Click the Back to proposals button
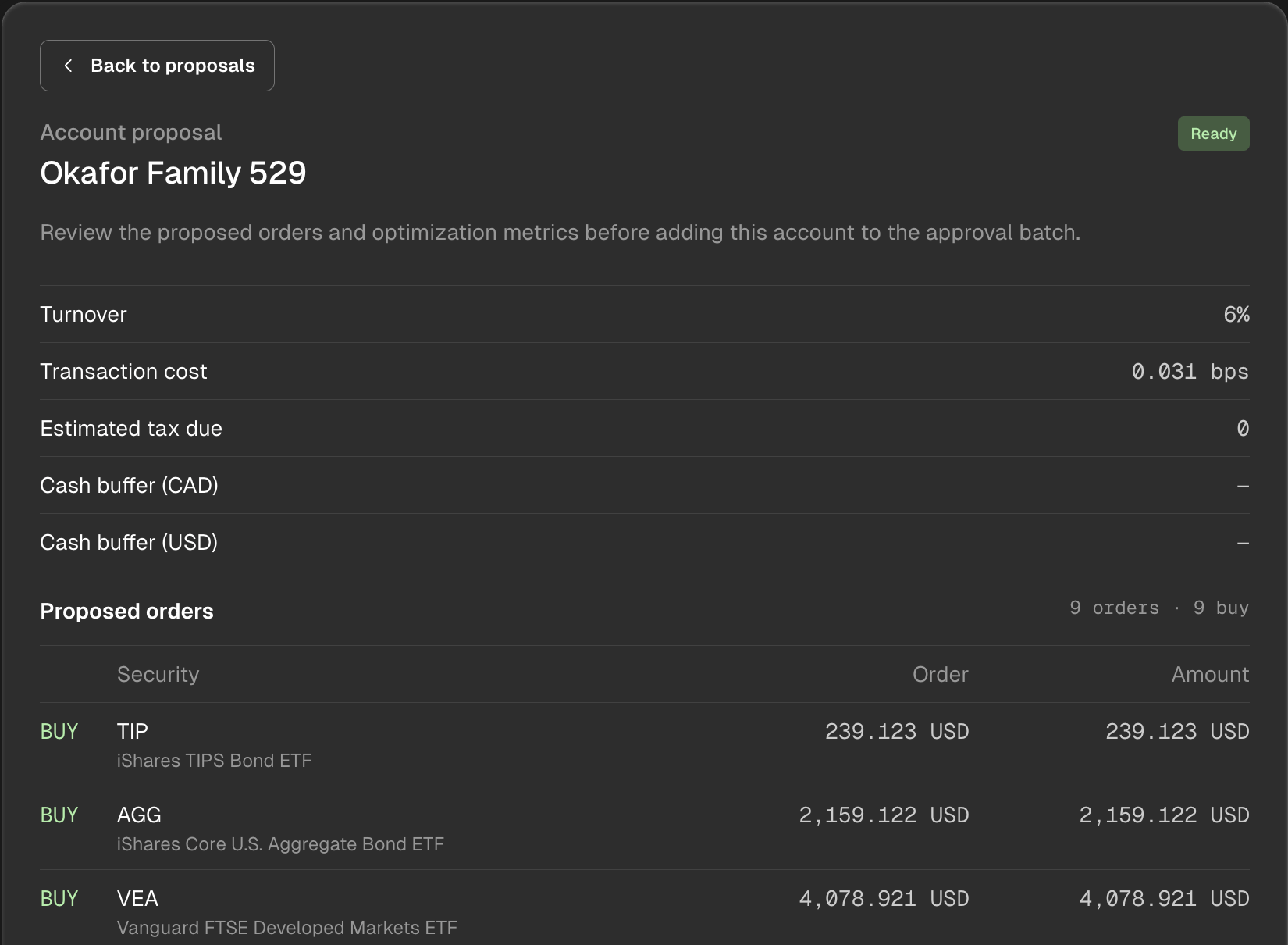This screenshot has width=1288, height=945. 157,66
